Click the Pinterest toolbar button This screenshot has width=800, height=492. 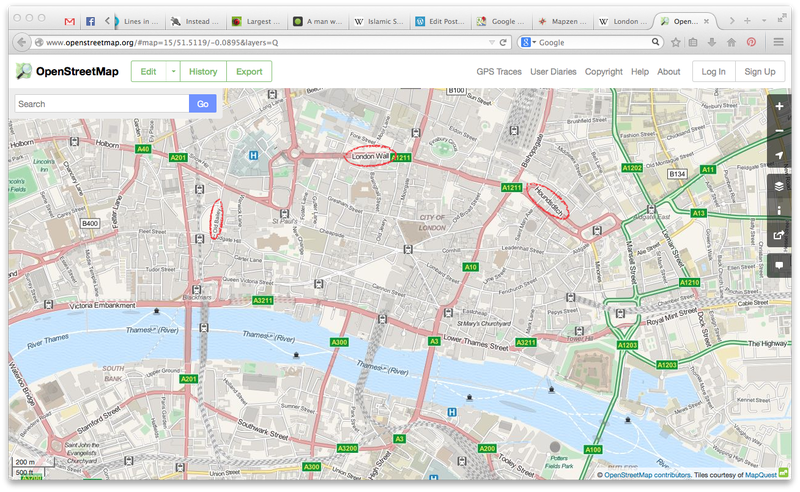click(751, 42)
